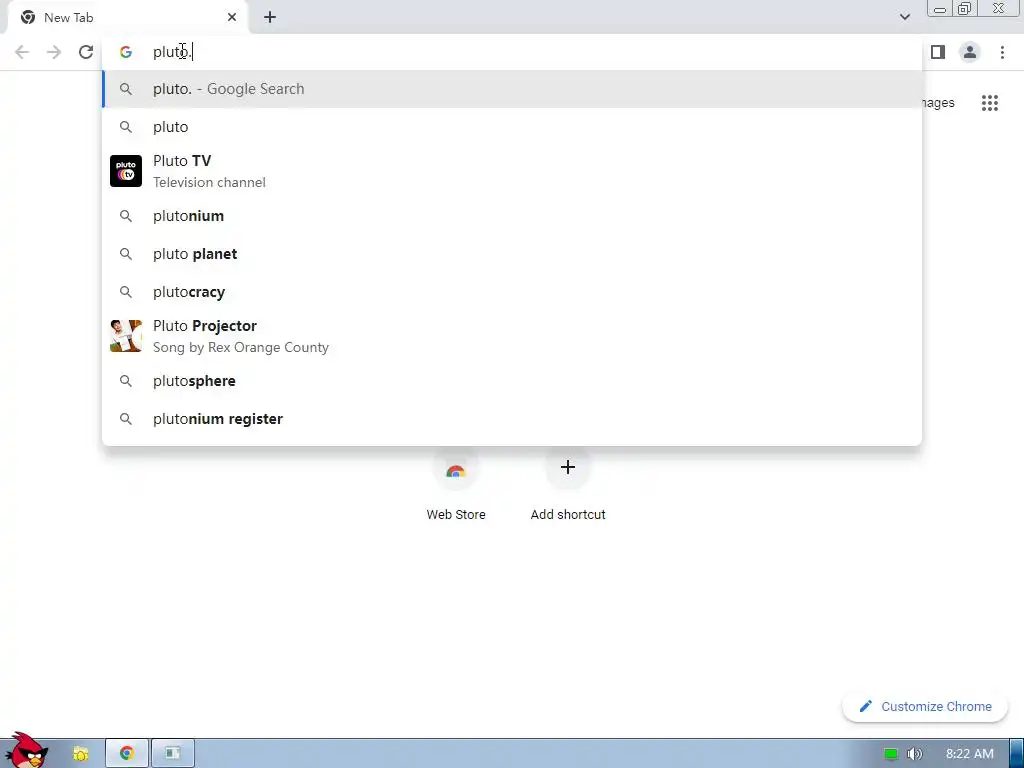Open the Google apps grid
This screenshot has width=1024, height=768.
click(x=990, y=103)
